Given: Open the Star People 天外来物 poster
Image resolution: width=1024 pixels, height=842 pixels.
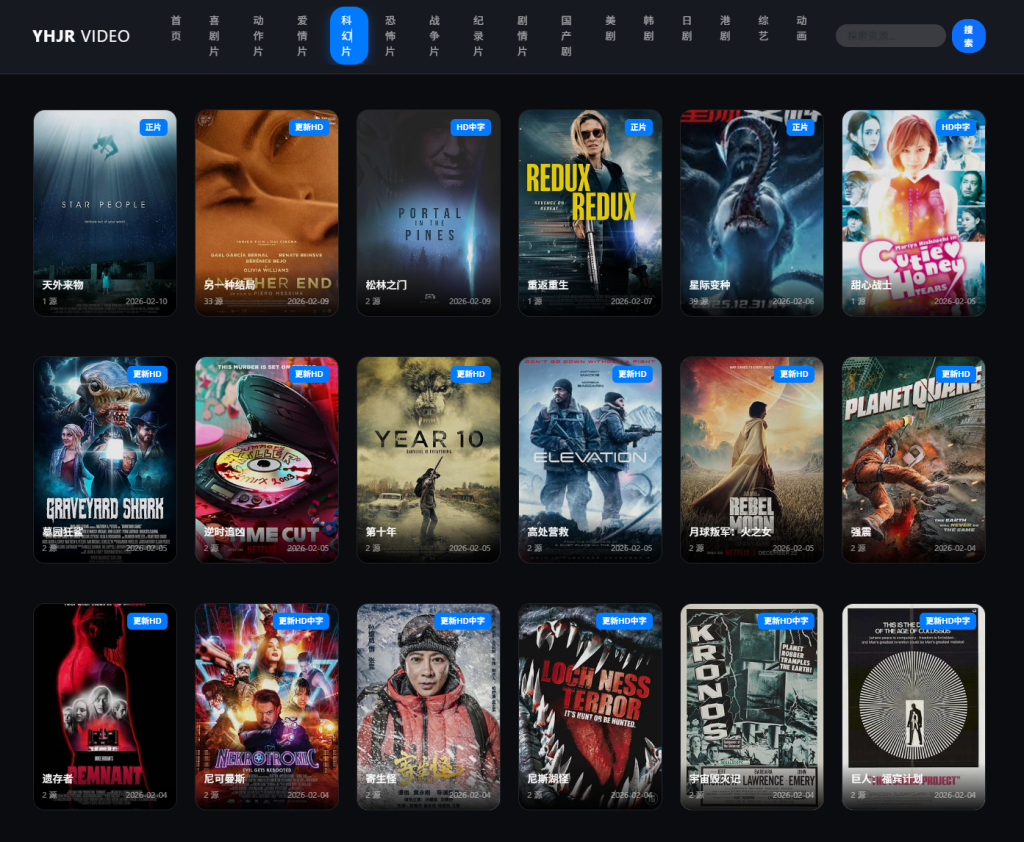Looking at the screenshot, I should click(x=105, y=212).
